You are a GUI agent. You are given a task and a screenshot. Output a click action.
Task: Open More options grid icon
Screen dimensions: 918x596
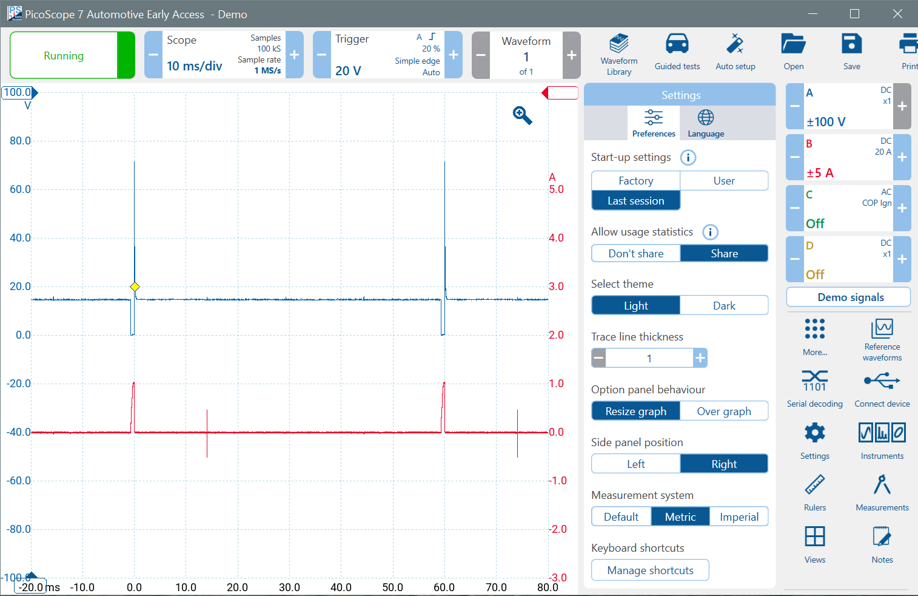pos(814,337)
